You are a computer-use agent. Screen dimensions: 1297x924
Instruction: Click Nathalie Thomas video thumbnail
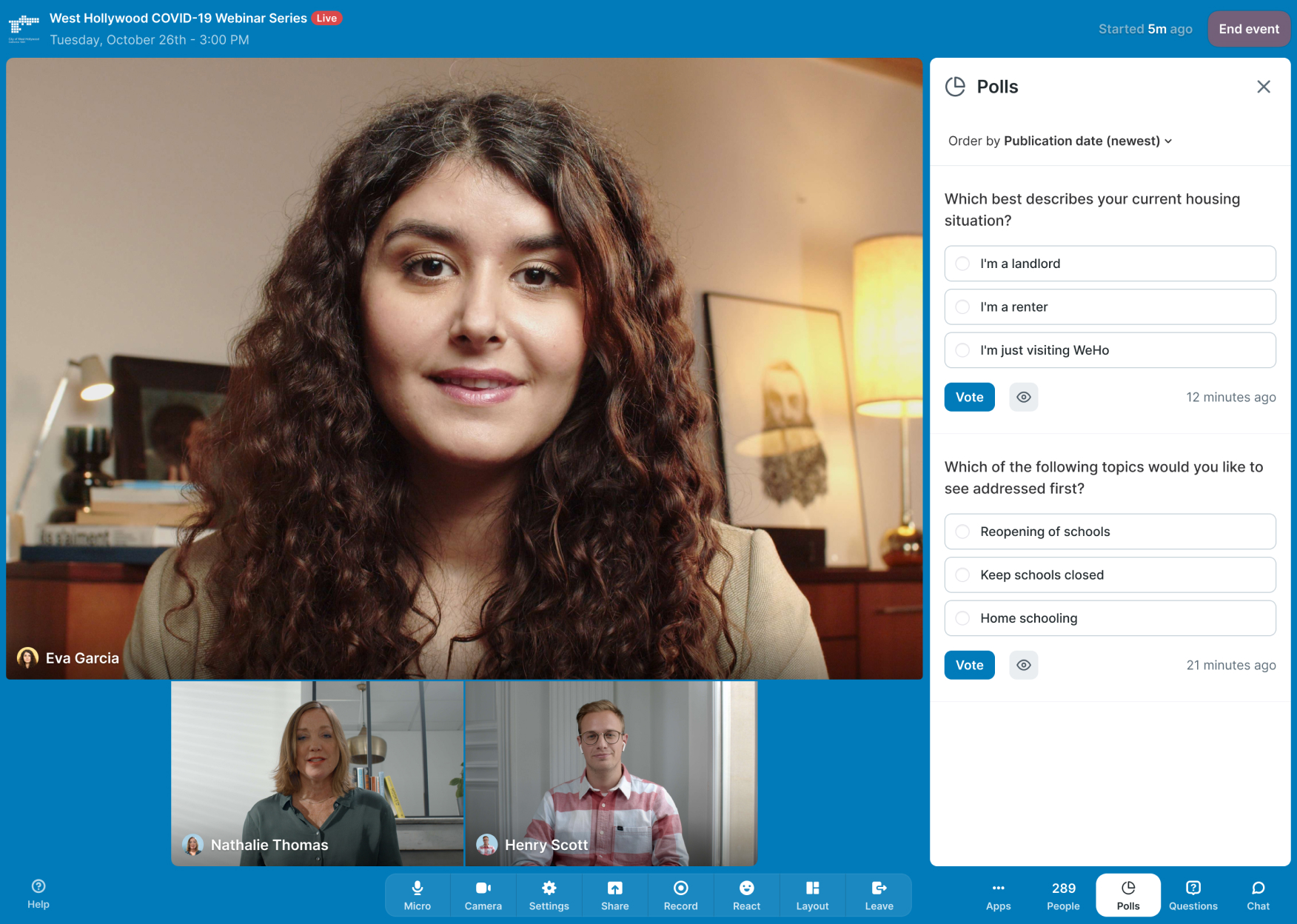317,773
